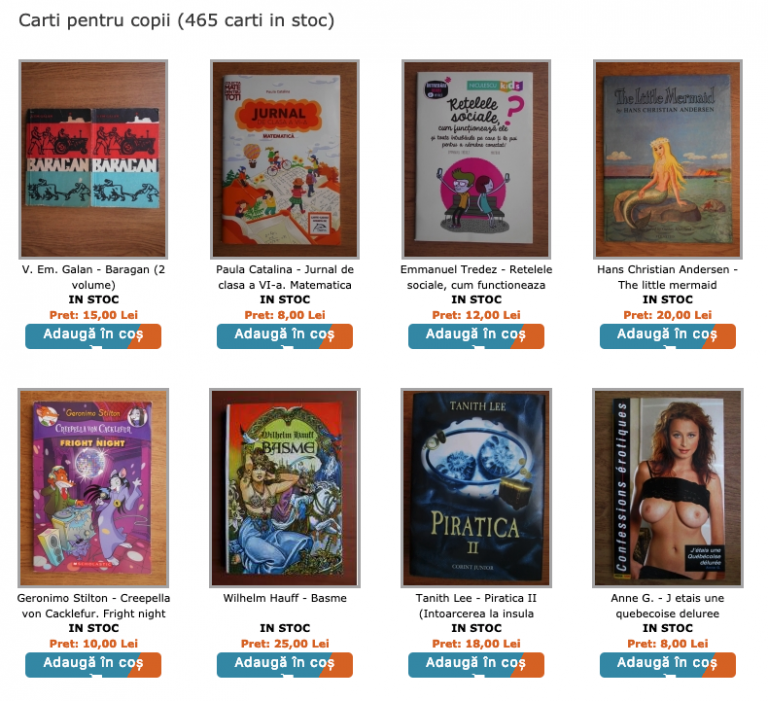Add Geronimo Stilton Fright night to cart
The height and width of the screenshot is (701, 768).
(93, 665)
